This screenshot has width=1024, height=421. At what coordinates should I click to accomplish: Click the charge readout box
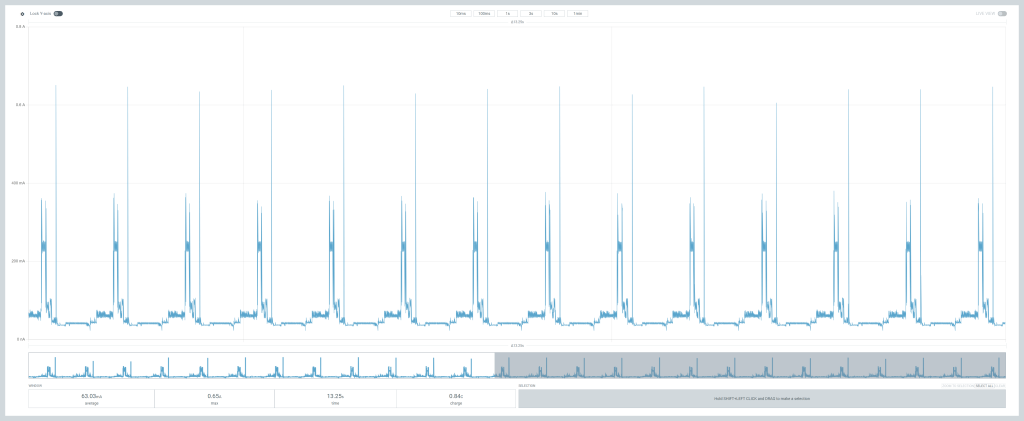tap(455, 398)
